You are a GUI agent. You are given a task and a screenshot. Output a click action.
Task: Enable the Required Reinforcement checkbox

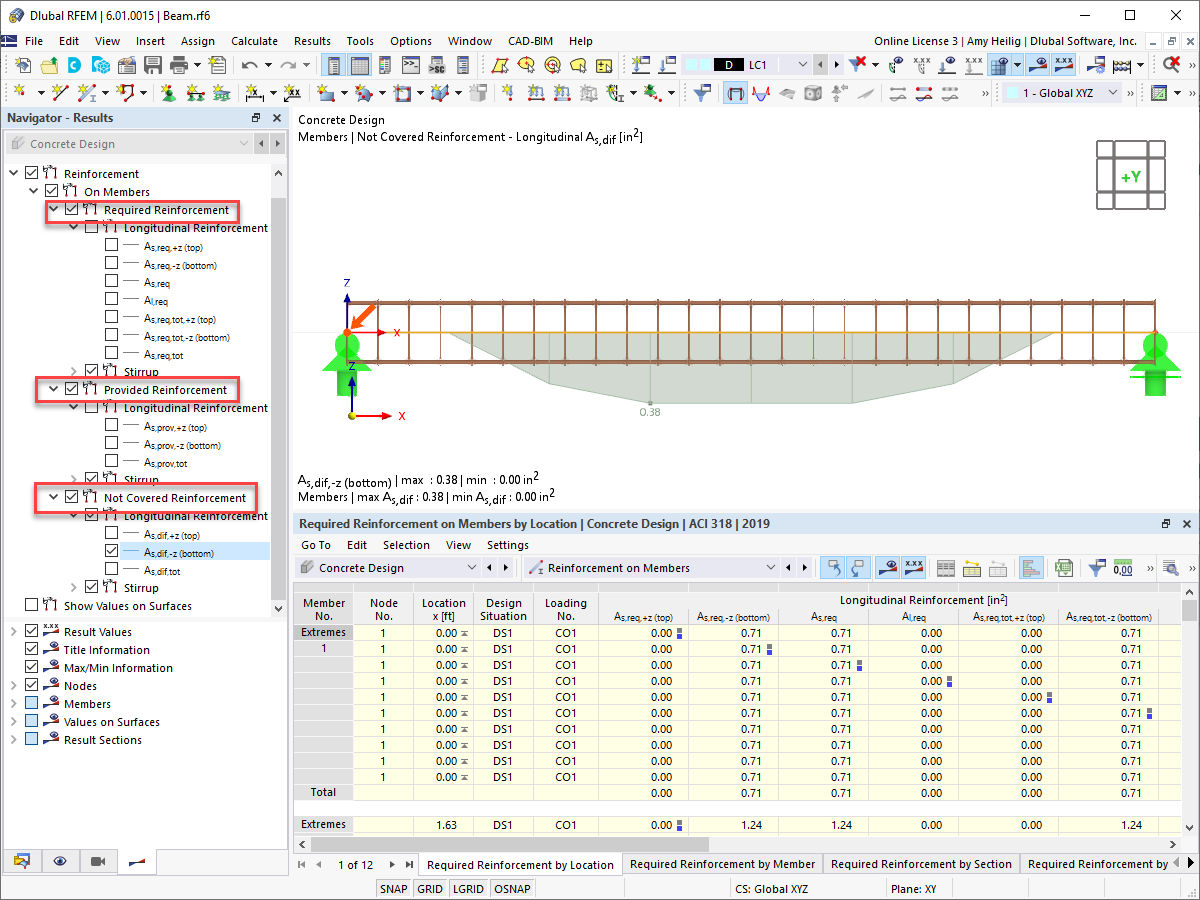point(70,211)
